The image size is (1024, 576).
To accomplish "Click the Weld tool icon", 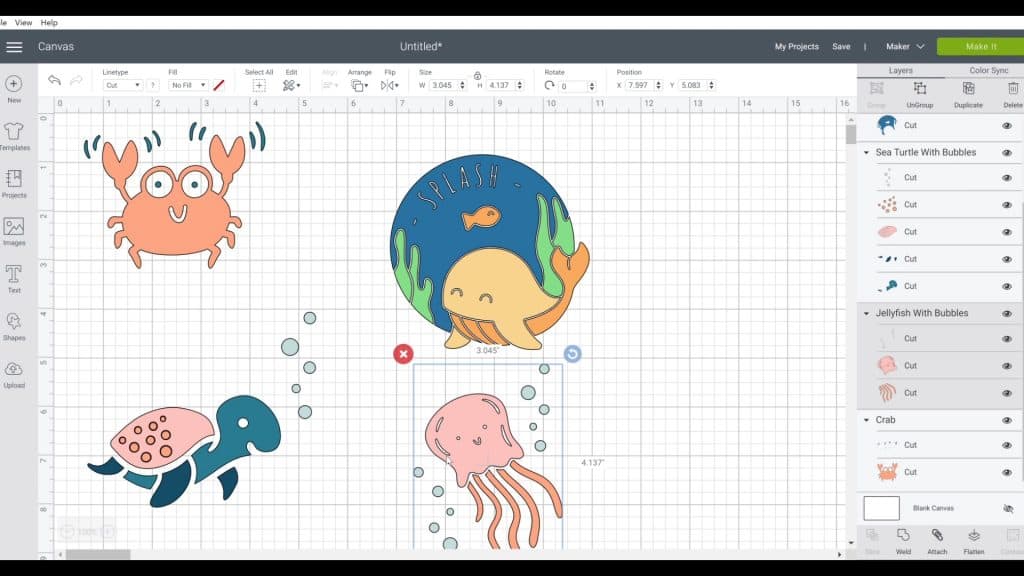I will pyautogui.click(x=903, y=538).
